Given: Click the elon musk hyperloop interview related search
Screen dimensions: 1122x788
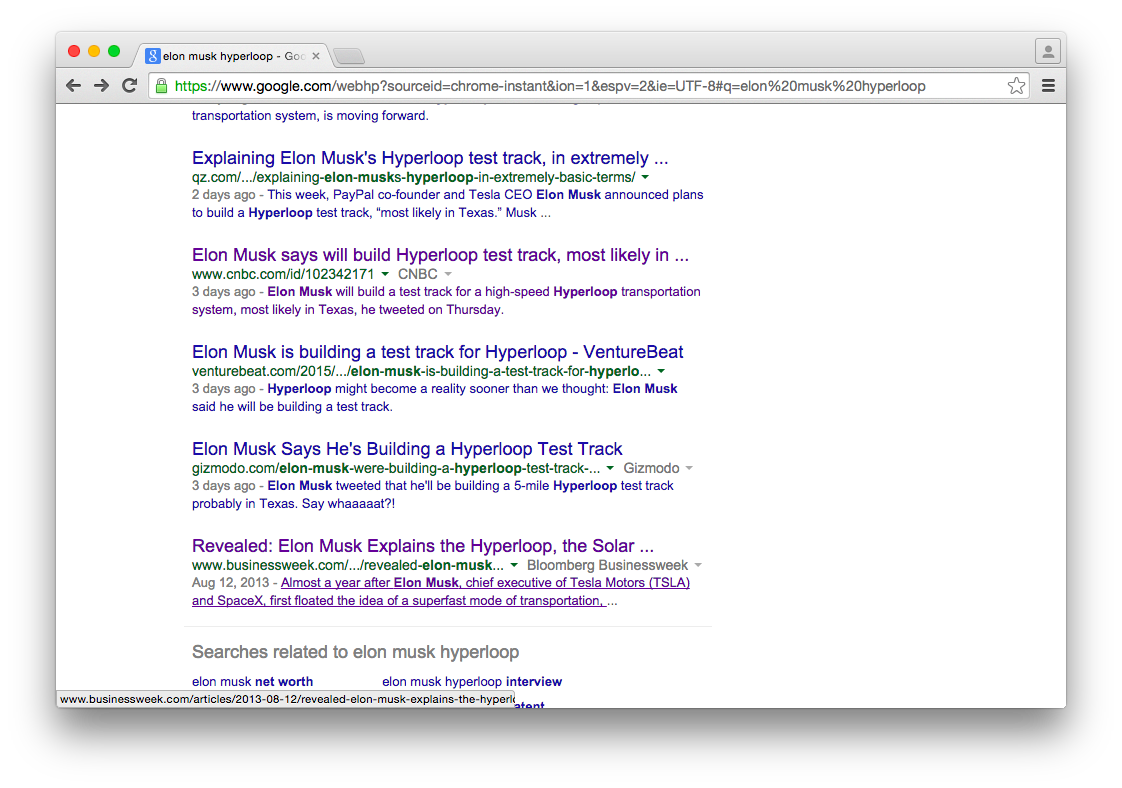Looking at the screenshot, I should tap(472, 681).
